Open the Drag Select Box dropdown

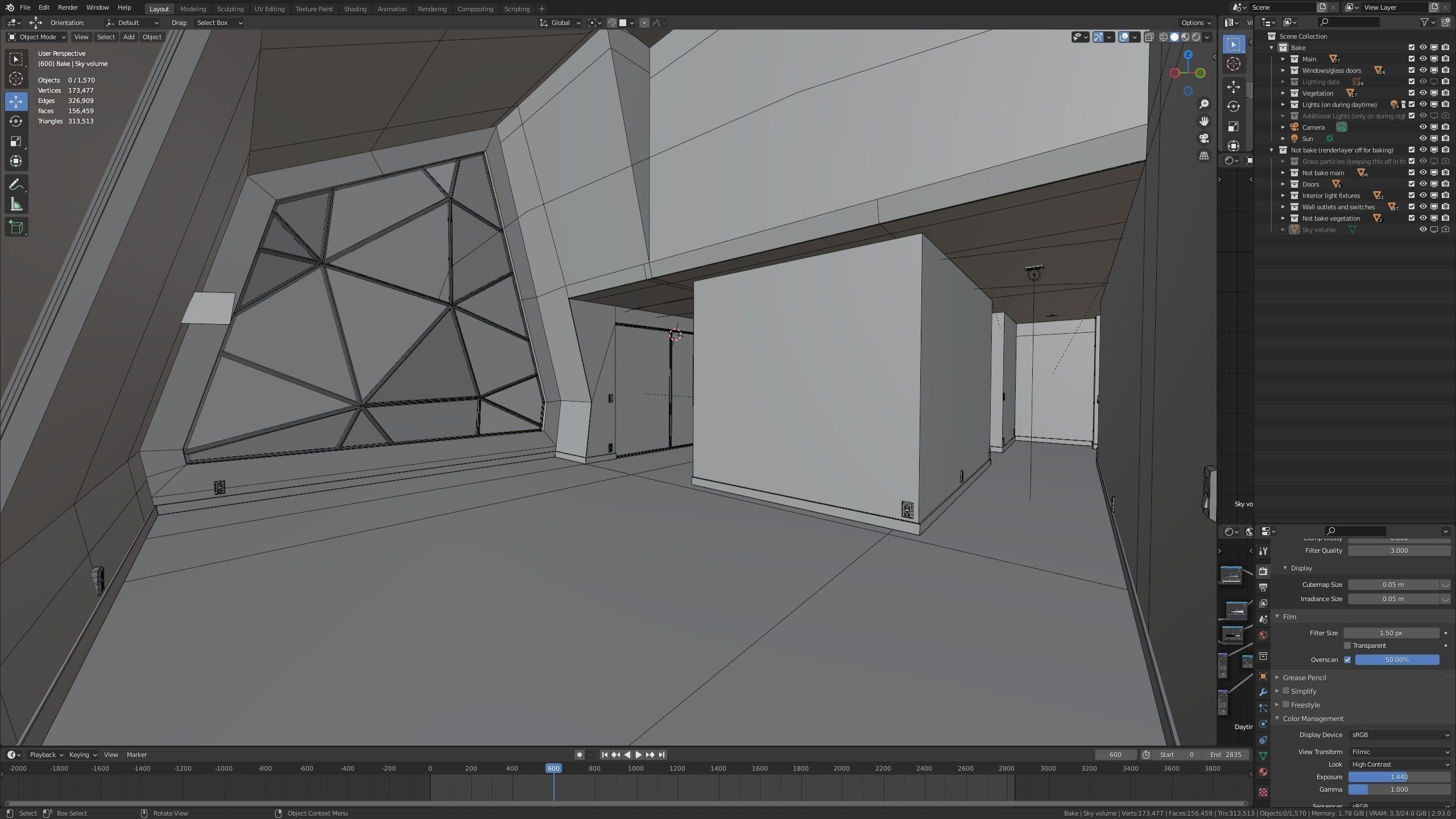click(x=219, y=23)
